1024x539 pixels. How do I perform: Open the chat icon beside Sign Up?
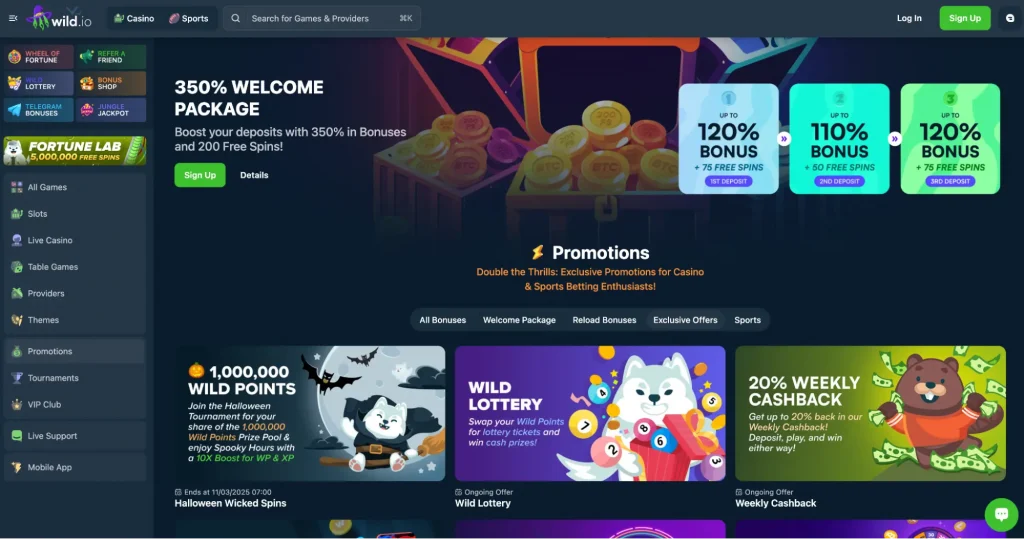1010,18
